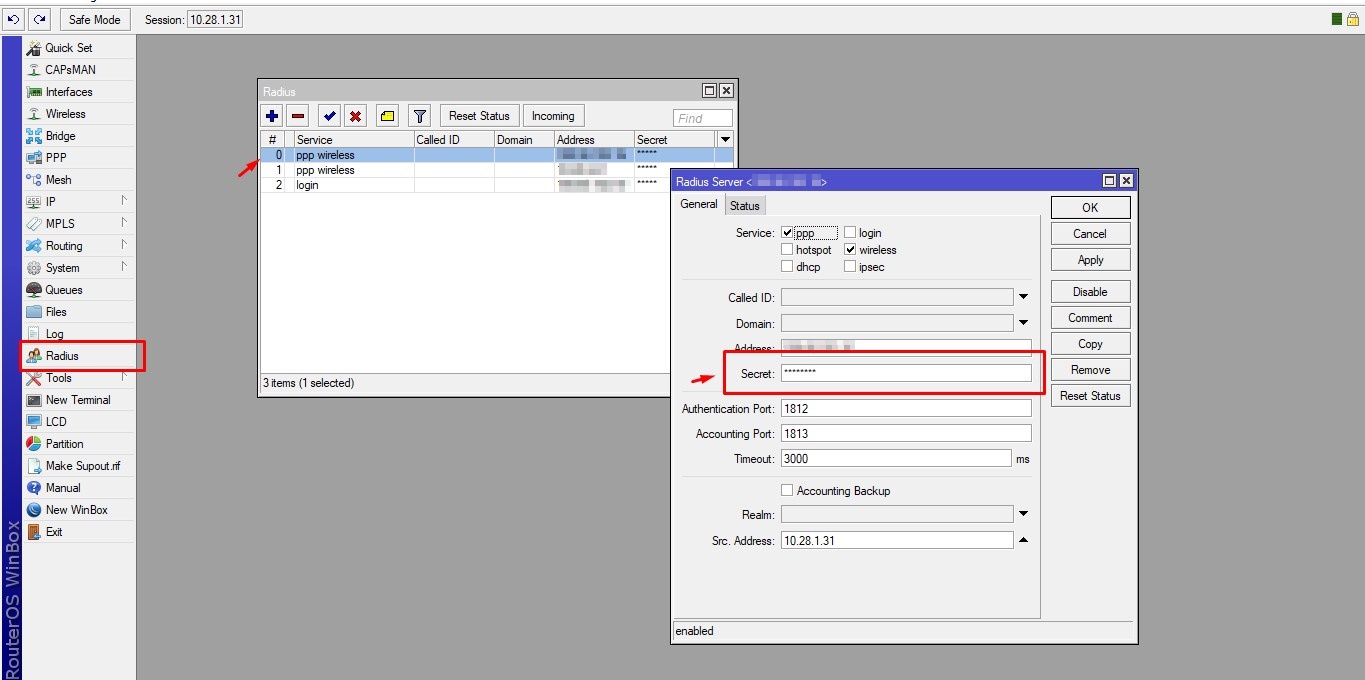Click Reset Status in Radius toolbar
This screenshot has height=680, width=1365.
tap(479, 116)
